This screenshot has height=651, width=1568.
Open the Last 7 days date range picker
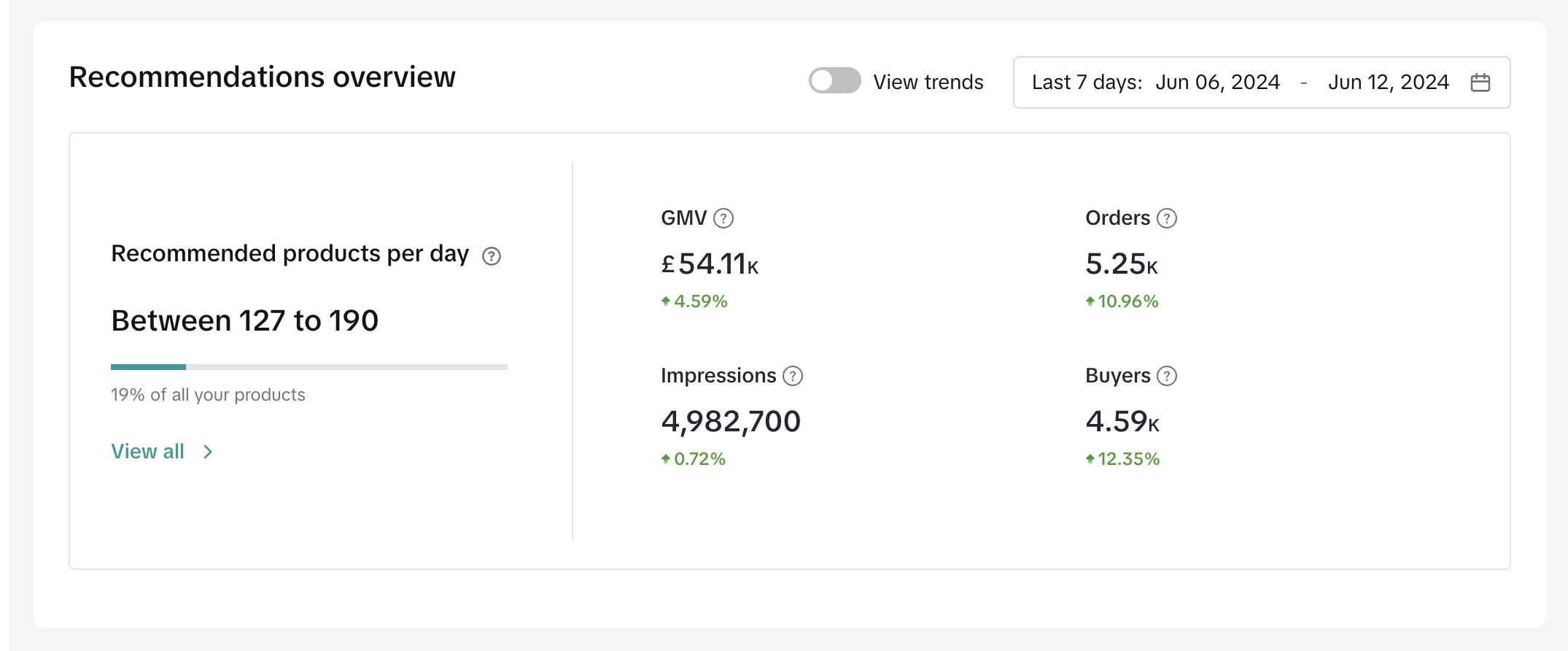click(x=1086, y=82)
